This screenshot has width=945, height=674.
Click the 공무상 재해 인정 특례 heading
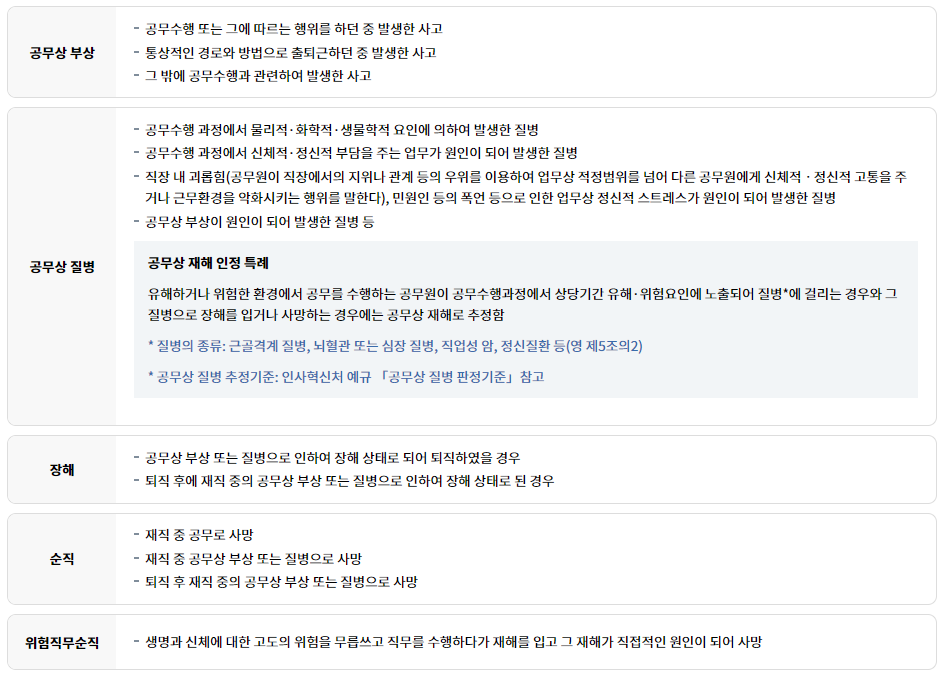pyautogui.click(x=208, y=263)
